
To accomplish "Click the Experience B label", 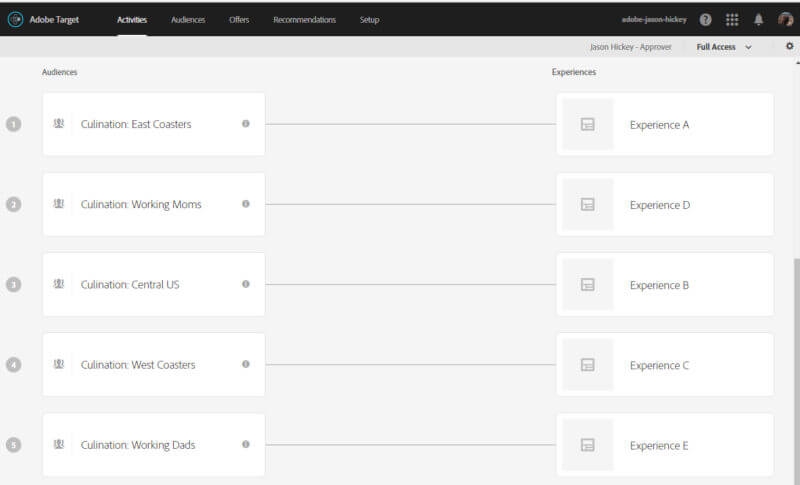I will pyautogui.click(x=659, y=285).
